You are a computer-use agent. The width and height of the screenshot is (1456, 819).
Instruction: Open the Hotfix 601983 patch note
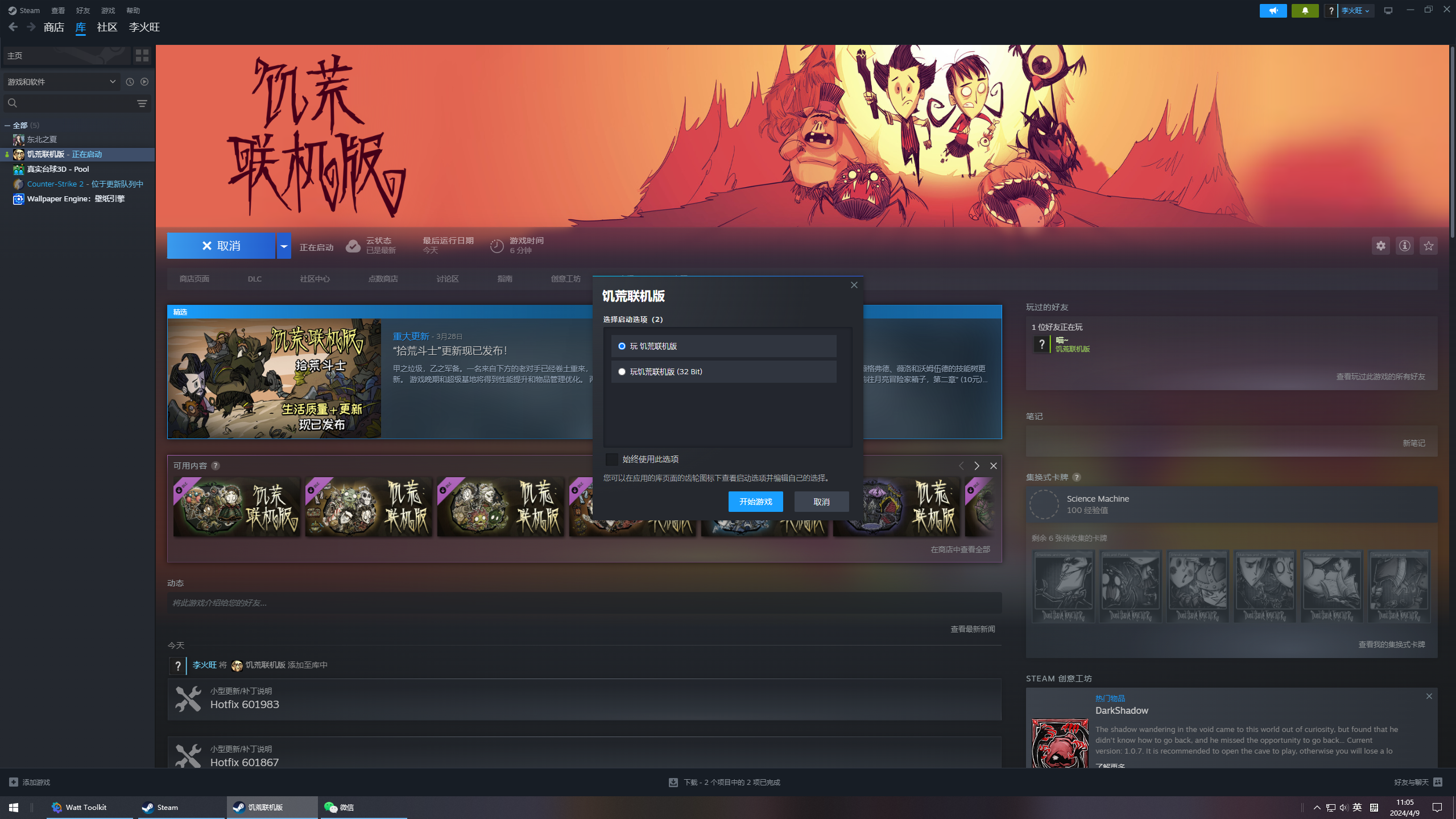pyautogui.click(x=584, y=700)
